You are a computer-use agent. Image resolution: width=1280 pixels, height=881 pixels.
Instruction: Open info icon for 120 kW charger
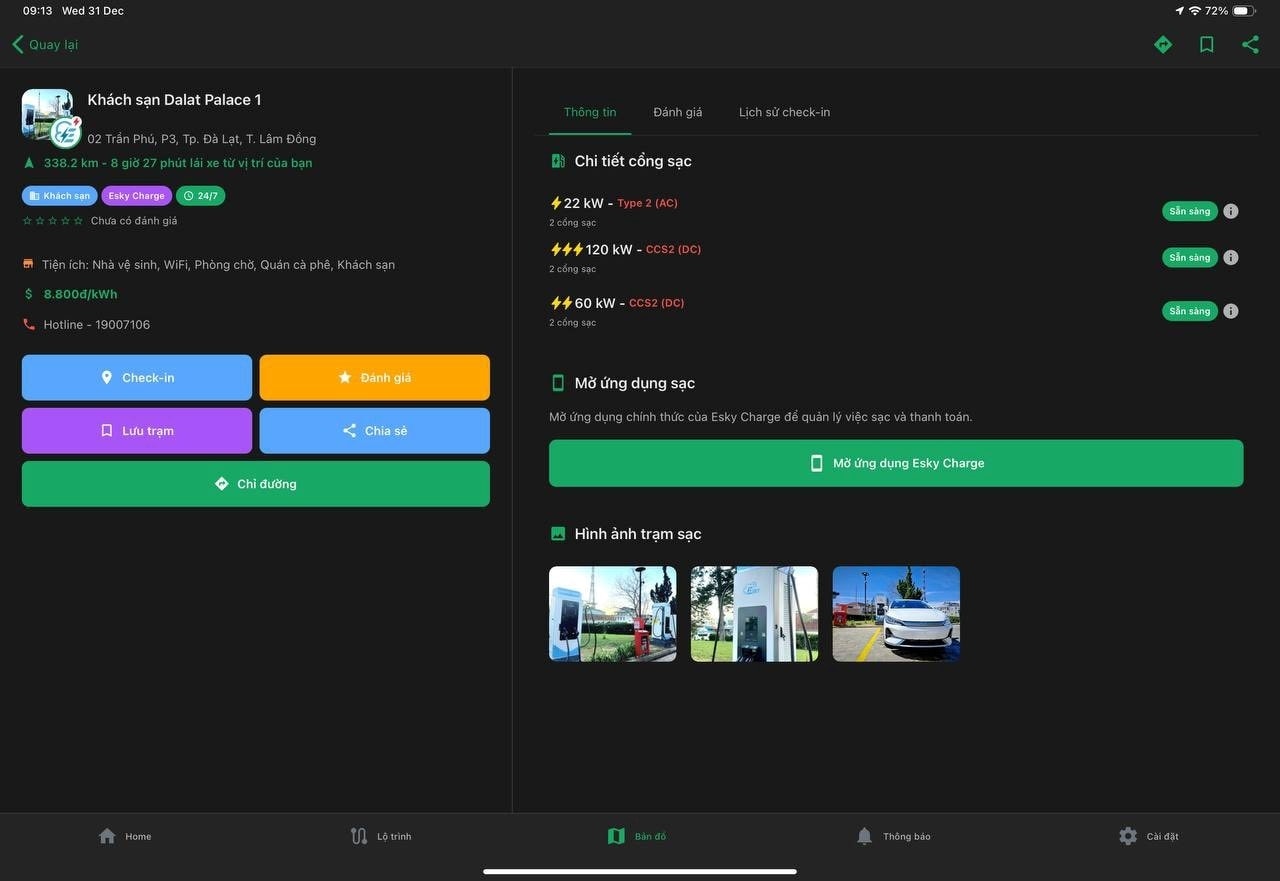[1231, 257]
